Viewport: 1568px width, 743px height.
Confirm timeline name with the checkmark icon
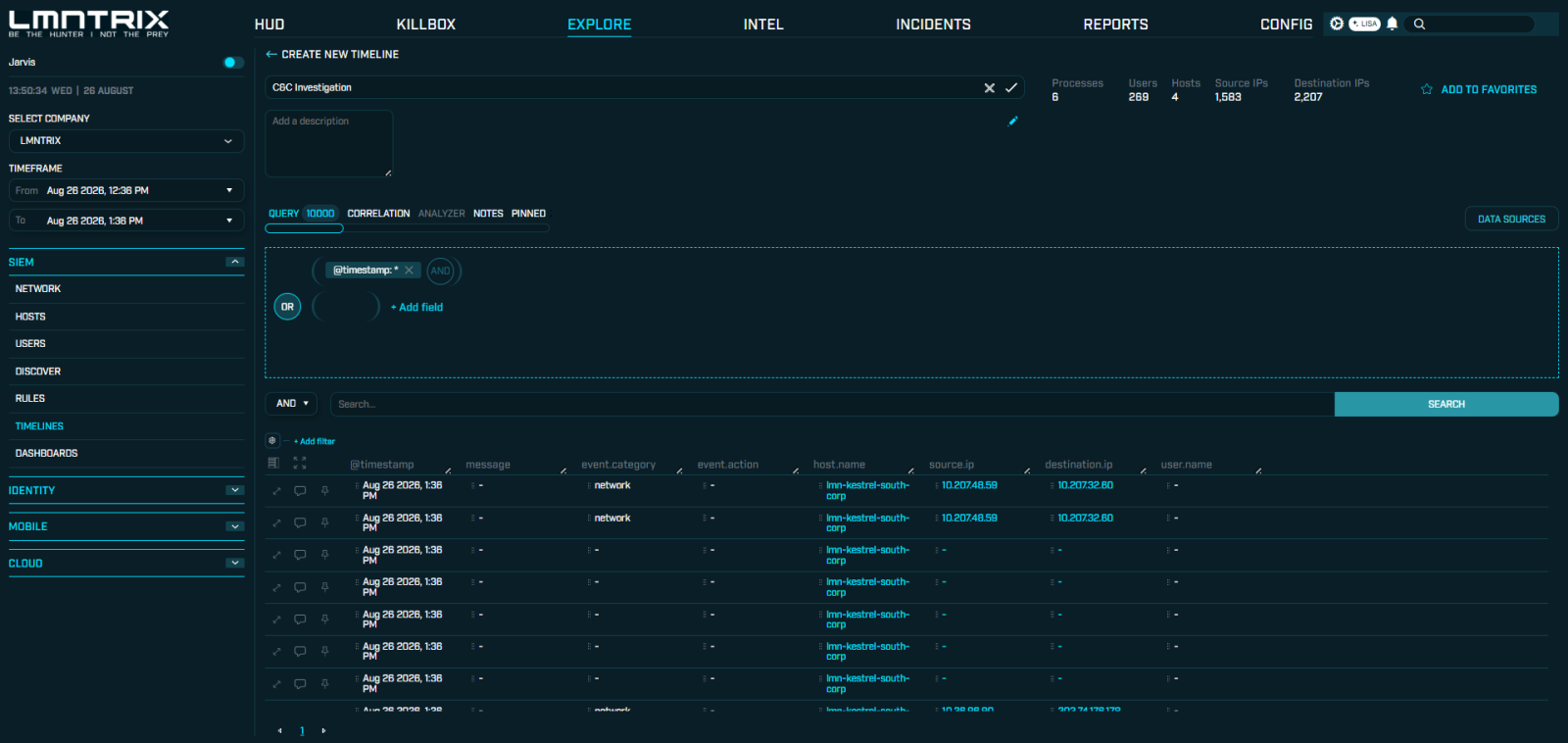click(x=1011, y=88)
